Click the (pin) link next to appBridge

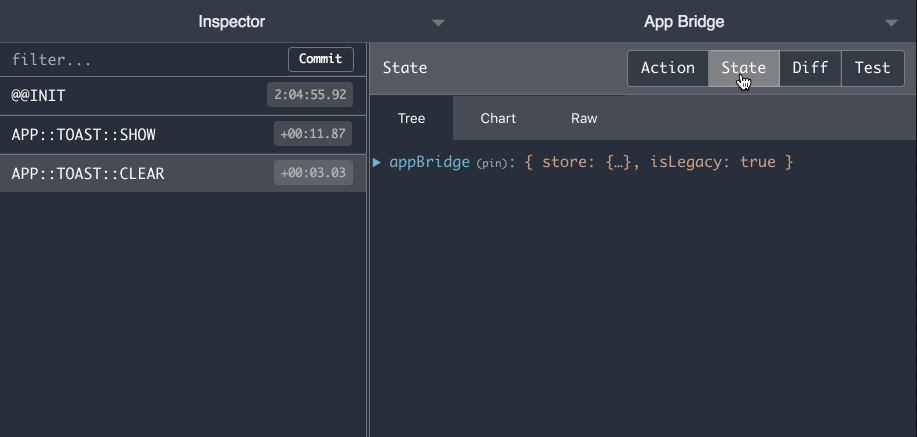(x=491, y=163)
